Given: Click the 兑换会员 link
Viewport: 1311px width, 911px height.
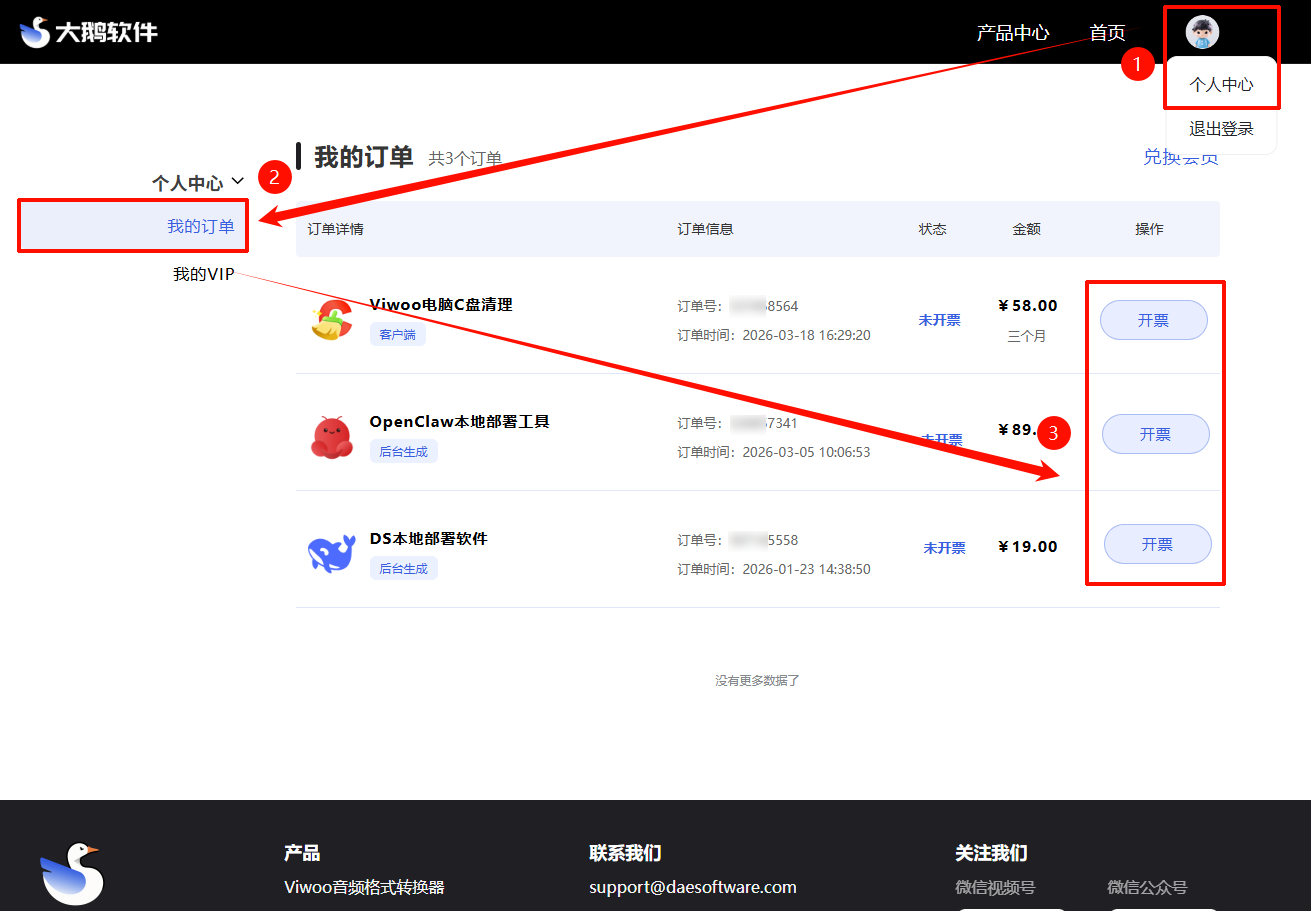Looking at the screenshot, I should (x=1180, y=157).
